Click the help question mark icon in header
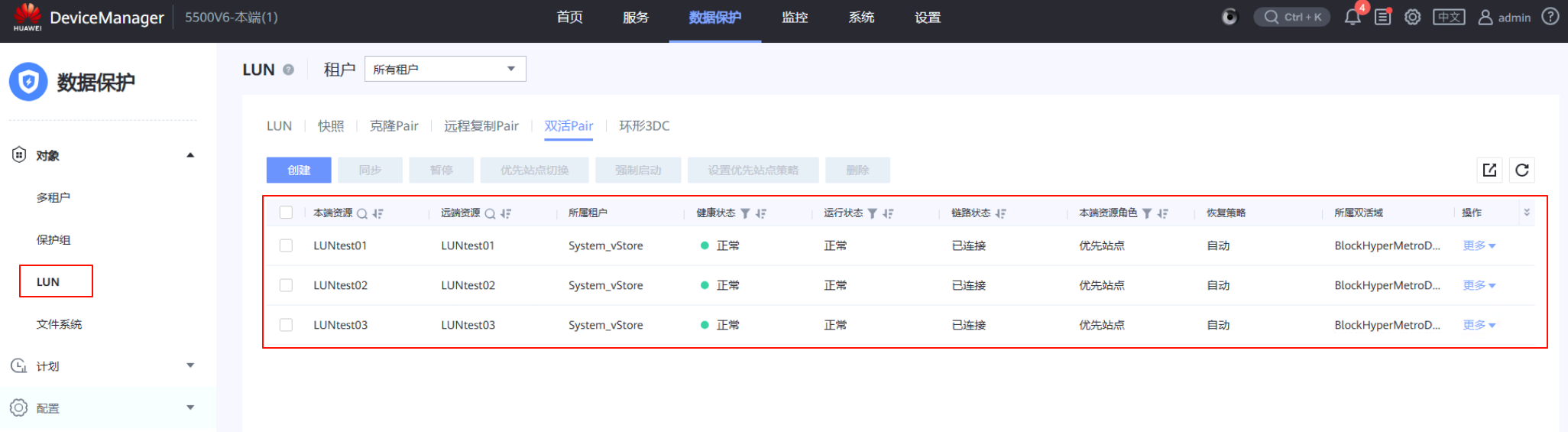Viewport: 1568px width, 432px height. click(x=1550, y=17)
